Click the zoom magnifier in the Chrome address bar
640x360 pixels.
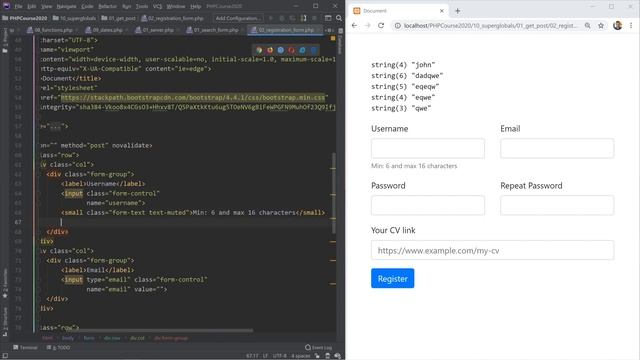coord(587,25)
